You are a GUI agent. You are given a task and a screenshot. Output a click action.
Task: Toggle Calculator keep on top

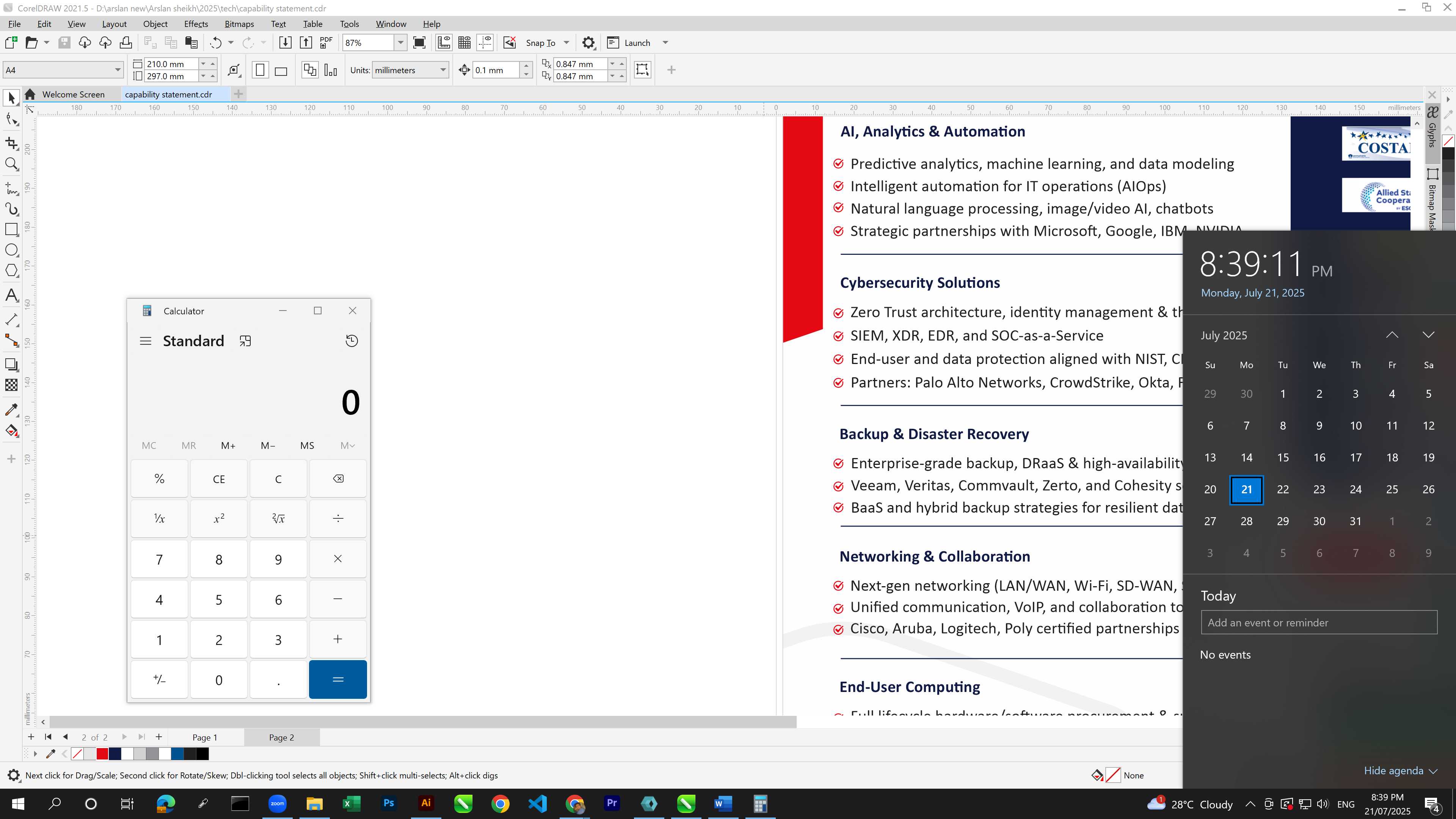(x=245, y=341)
